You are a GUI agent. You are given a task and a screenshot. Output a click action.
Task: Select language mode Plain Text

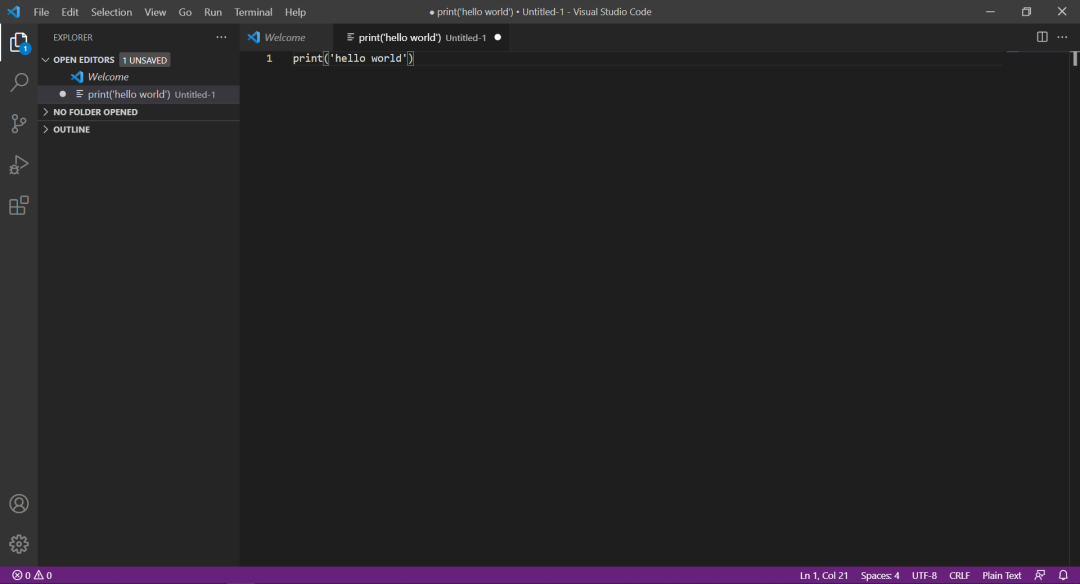tap(1001, 575)
